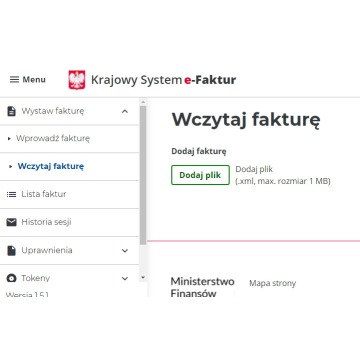Click the green Dodaj plik button
The width and height of the screenshot is (360, 360).
200,175
